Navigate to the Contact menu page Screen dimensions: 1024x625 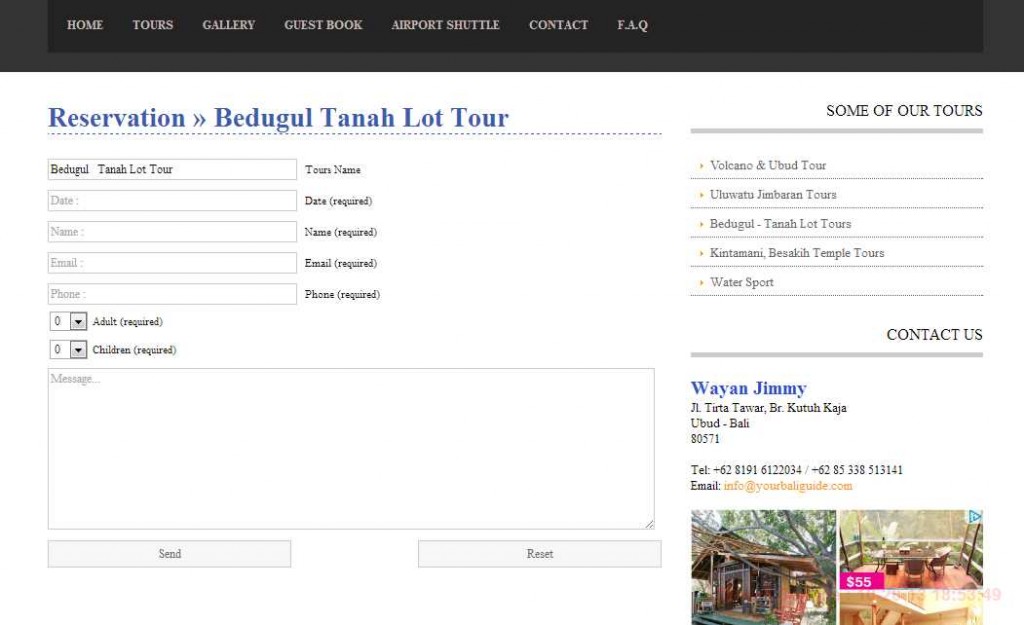[x=558, y=25]
